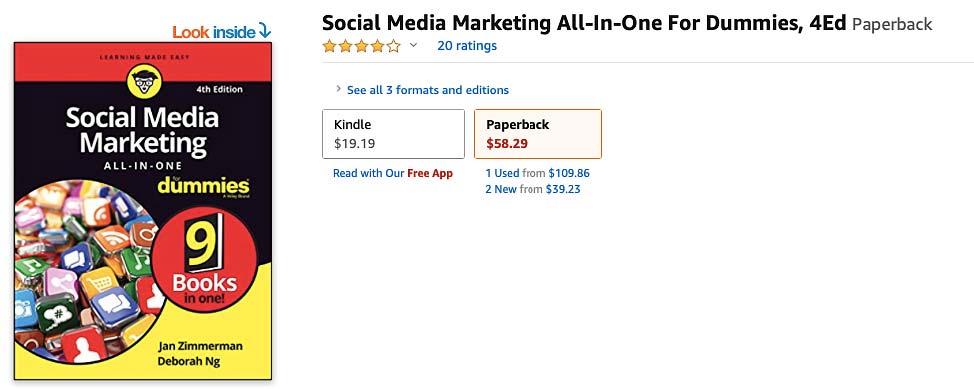Click the book cover thumbnail
This screenshot has width=974, height=389.
[x=143, y=211]
